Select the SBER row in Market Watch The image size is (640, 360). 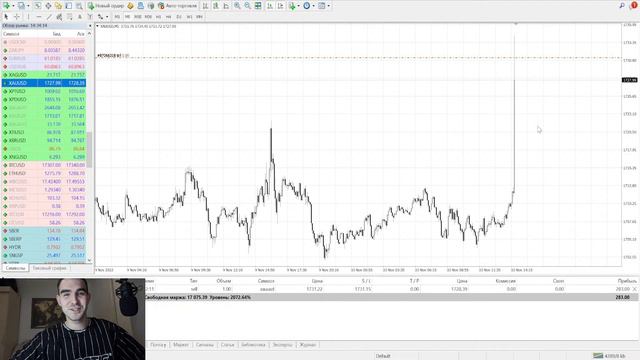(44, 231)
